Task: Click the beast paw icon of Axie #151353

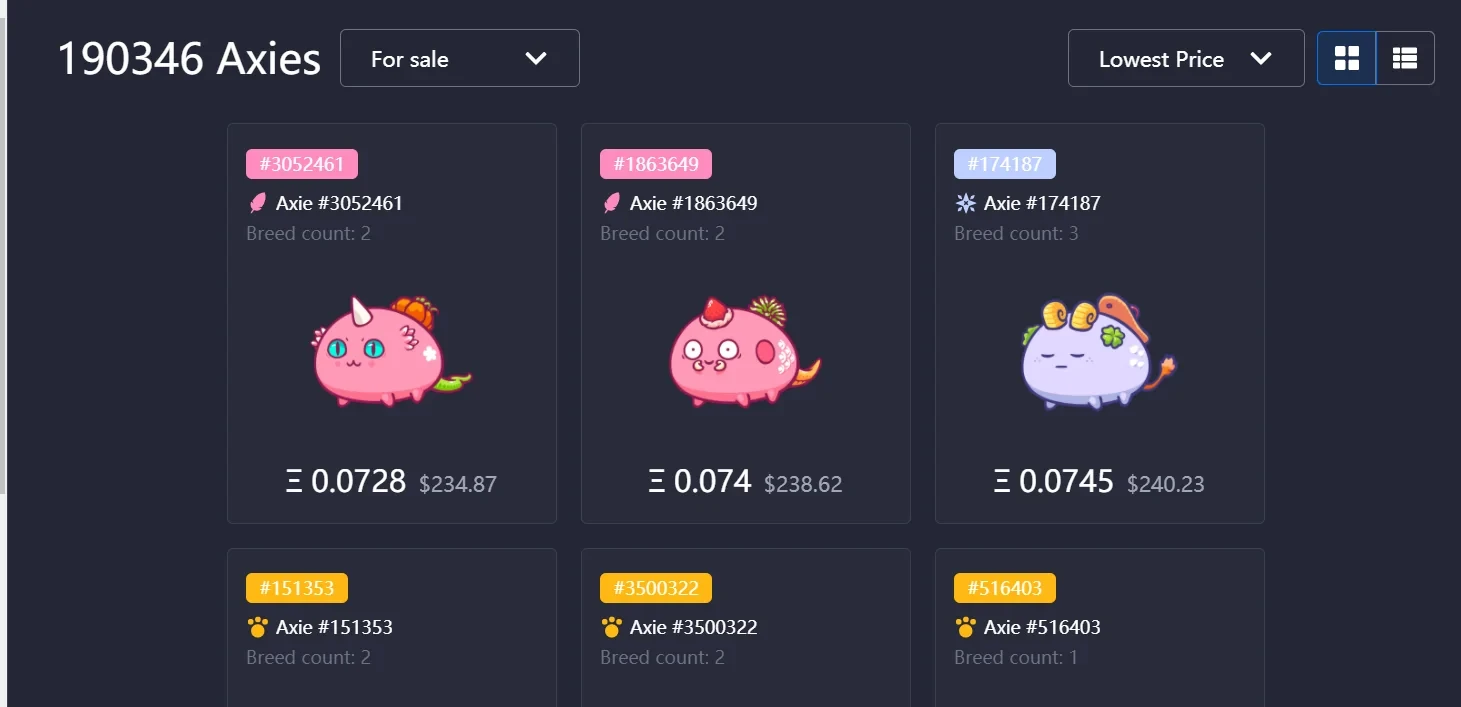Action: click(257, 628)
